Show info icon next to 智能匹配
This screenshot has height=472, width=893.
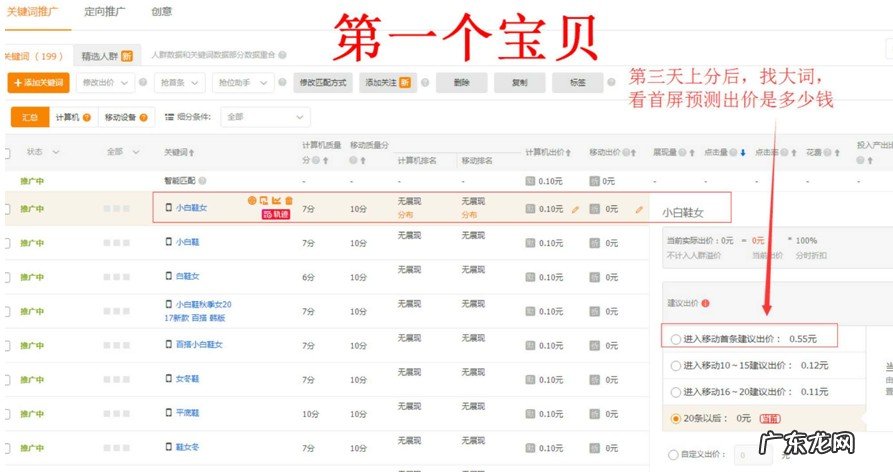tap(202, 180)
